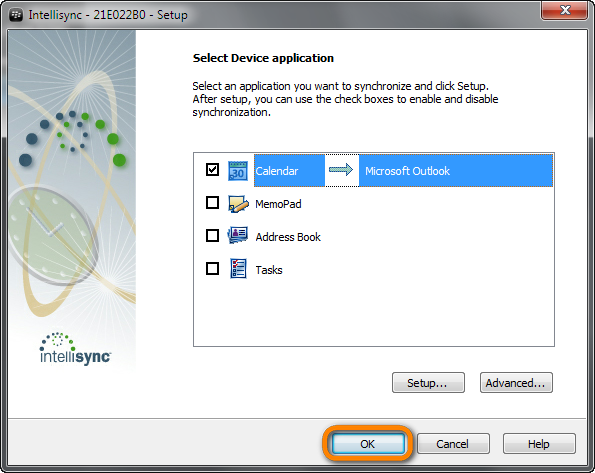Enable the MemoPad checkbox
595x473 pixels.
(212, 203)
